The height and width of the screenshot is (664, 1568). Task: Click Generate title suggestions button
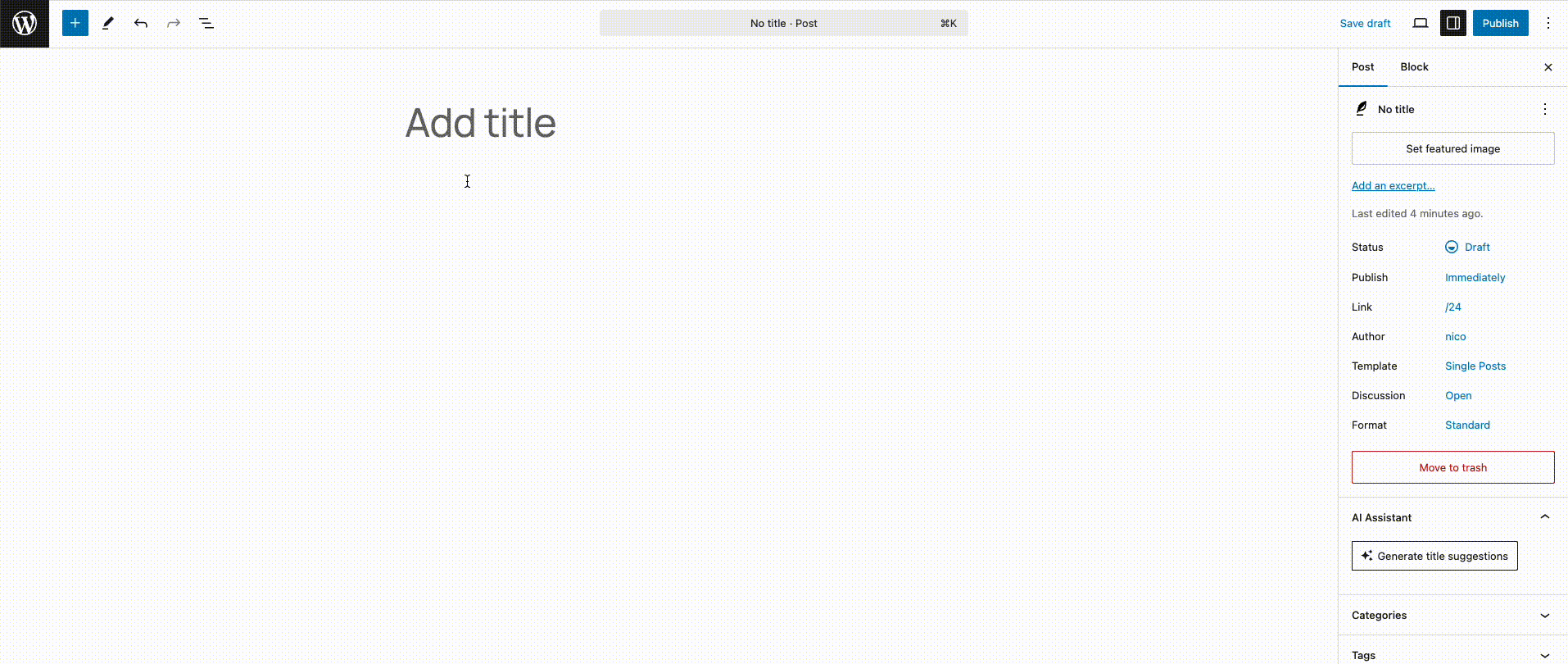(1434, 556)
